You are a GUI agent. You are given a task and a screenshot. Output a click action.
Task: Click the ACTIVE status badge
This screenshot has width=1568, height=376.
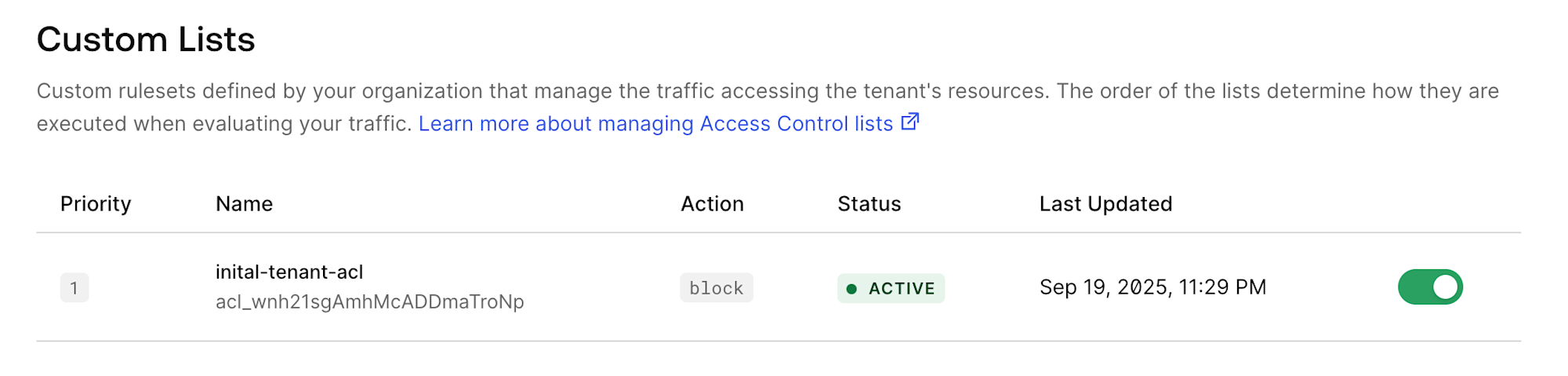point(891,288)
